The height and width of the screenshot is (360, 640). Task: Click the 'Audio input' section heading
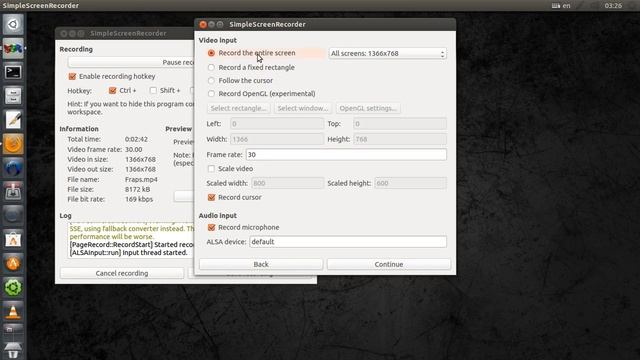pyautogui.click(x=218, y=216)
